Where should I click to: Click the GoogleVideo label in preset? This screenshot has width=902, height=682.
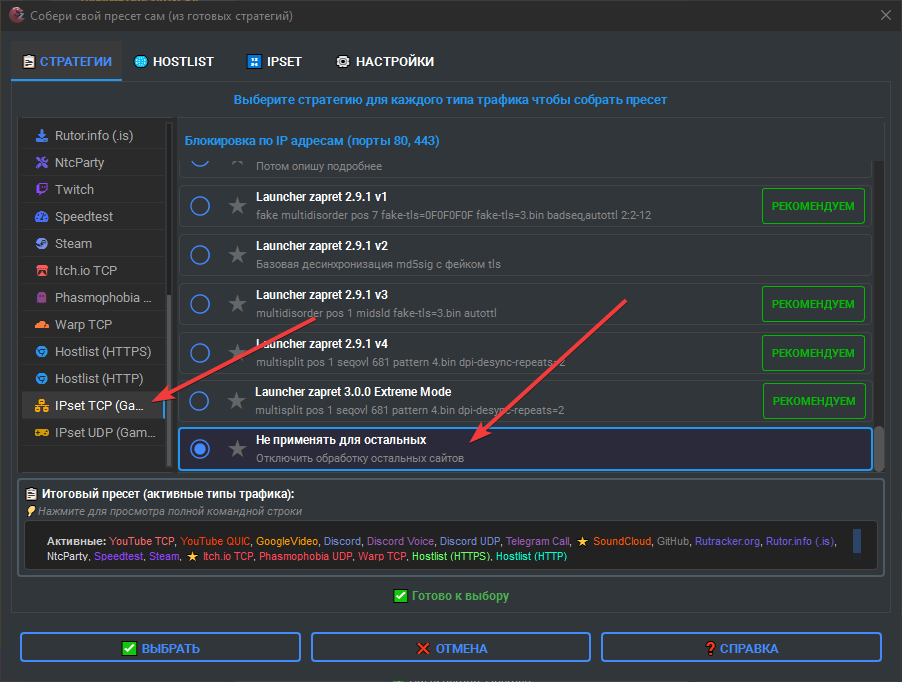[286, 541]
